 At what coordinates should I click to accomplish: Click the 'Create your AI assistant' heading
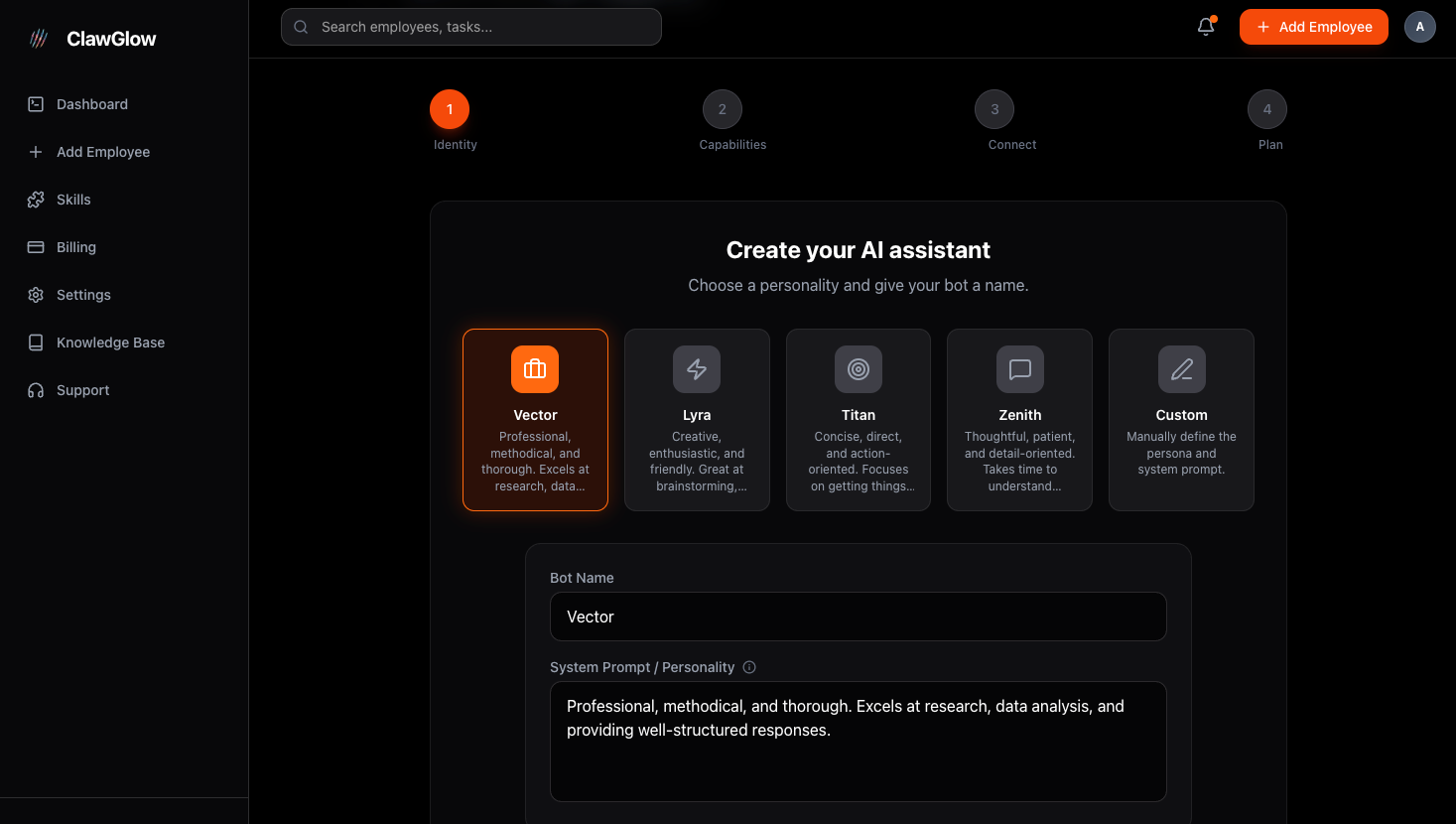click(859, 250)
